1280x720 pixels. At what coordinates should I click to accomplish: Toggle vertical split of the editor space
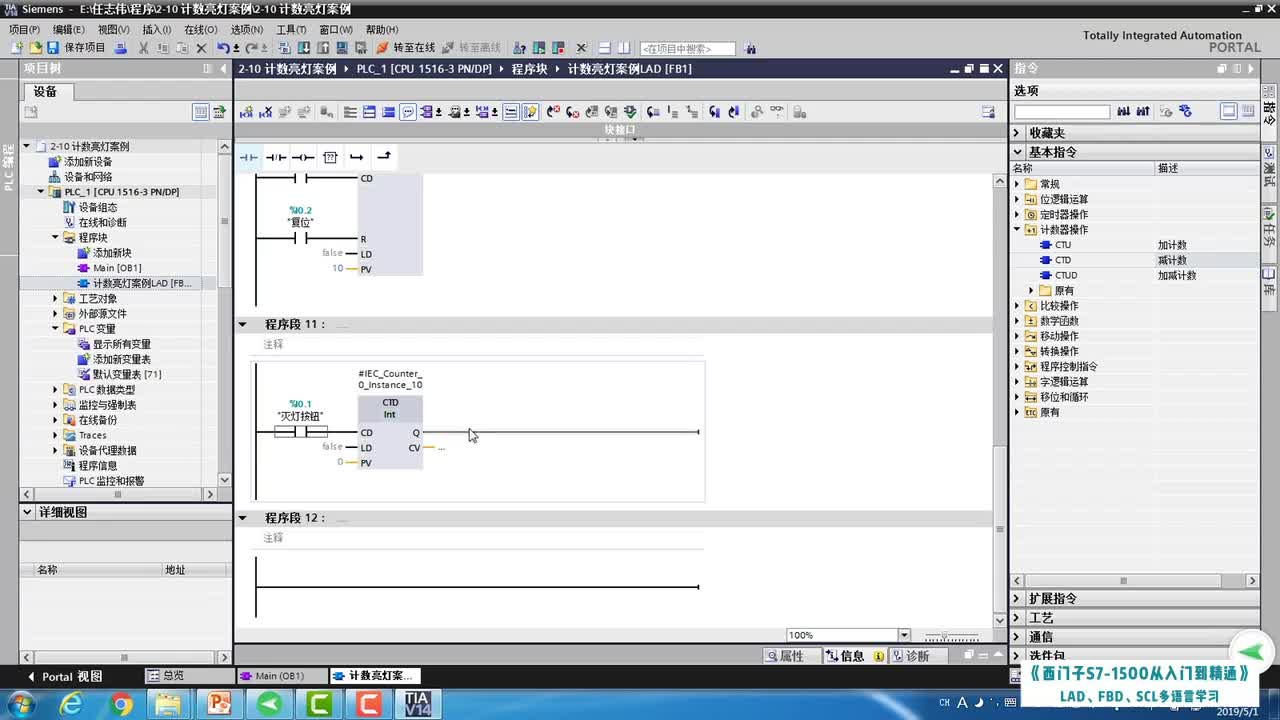[x=624, y=48]
